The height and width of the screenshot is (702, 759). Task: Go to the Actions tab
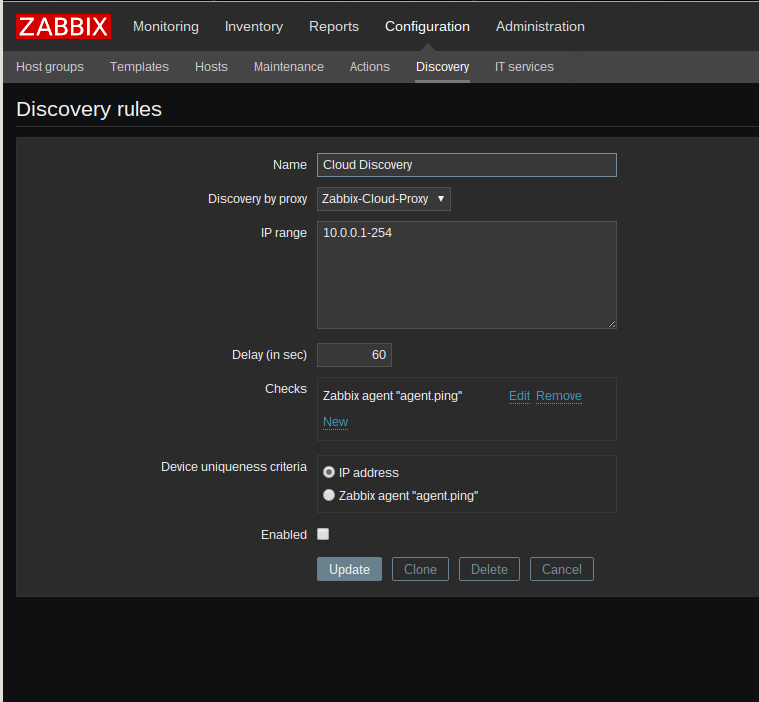point(369,67)
